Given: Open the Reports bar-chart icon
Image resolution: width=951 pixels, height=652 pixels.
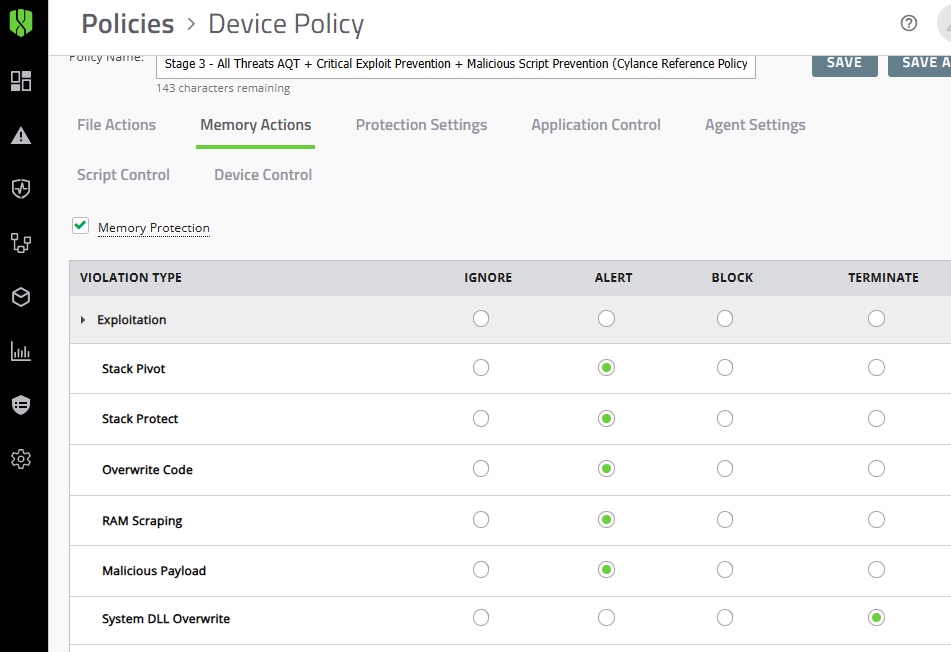Looking at the screenshot, I should [23, 351].
